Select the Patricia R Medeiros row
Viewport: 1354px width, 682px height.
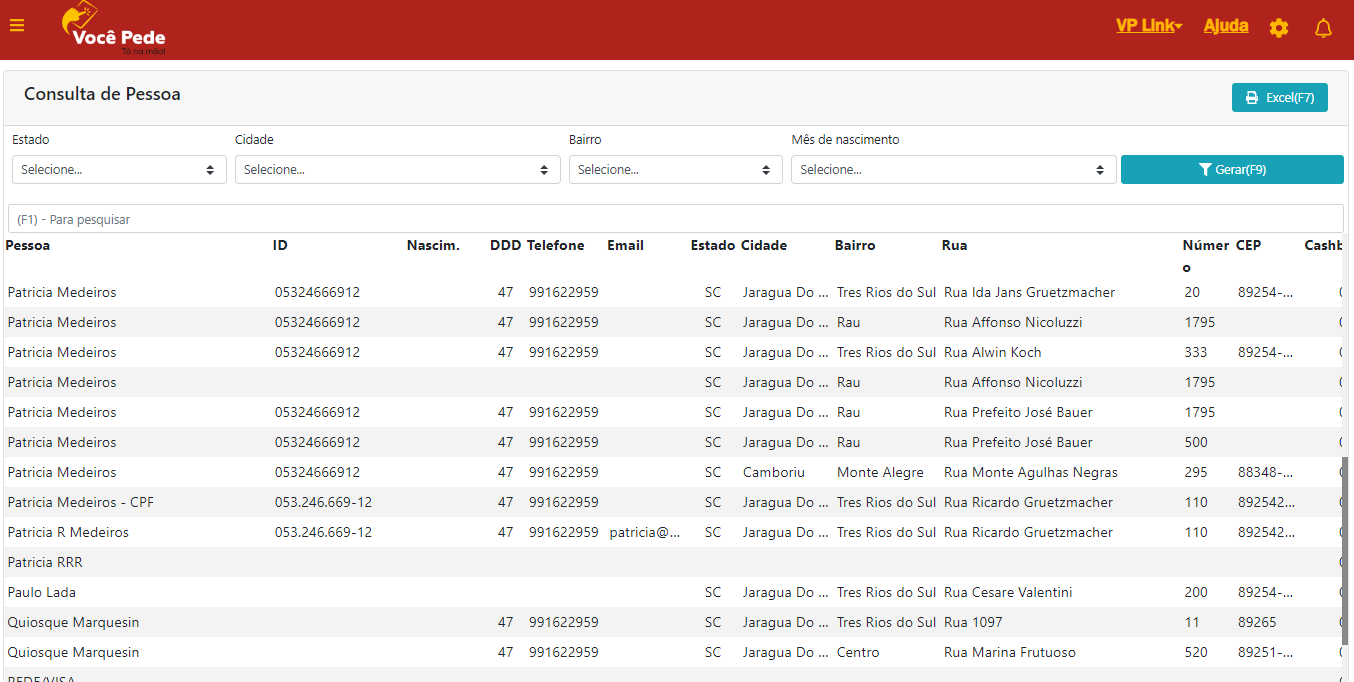[x=68, y=533]
